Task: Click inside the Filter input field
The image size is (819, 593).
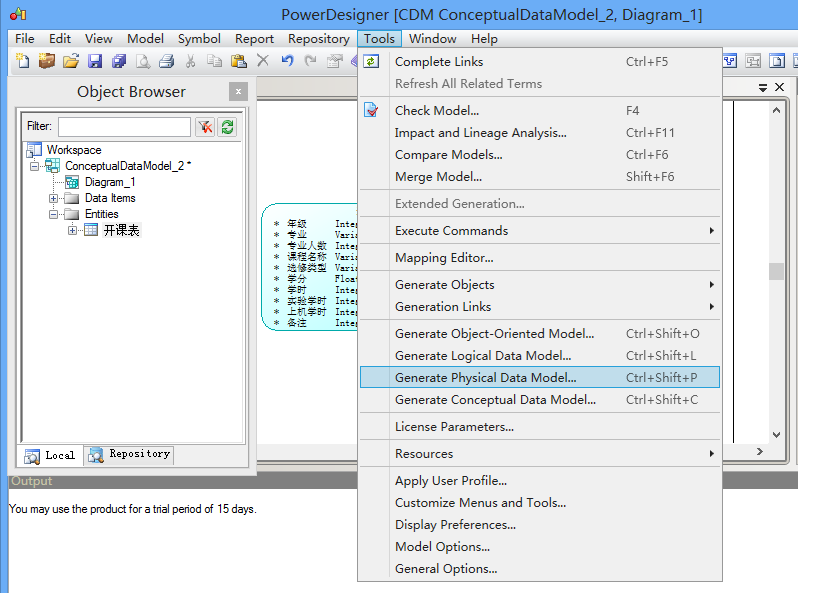Action: pos(124,126)
